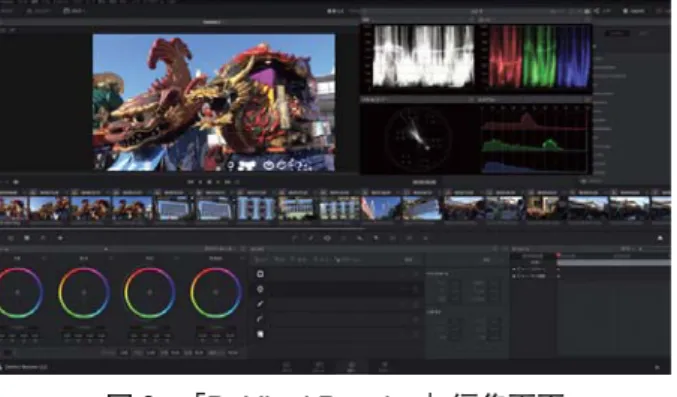Select the first building clip thumbnail
The width and height of the screenshot is (677, 397).
173,208
